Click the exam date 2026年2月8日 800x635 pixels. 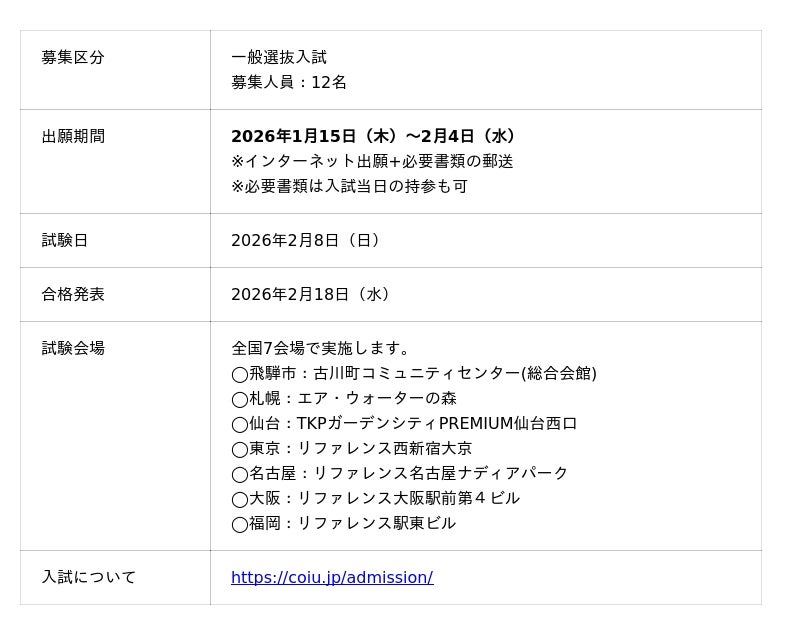pyautogui.click(x=305, y=240)
